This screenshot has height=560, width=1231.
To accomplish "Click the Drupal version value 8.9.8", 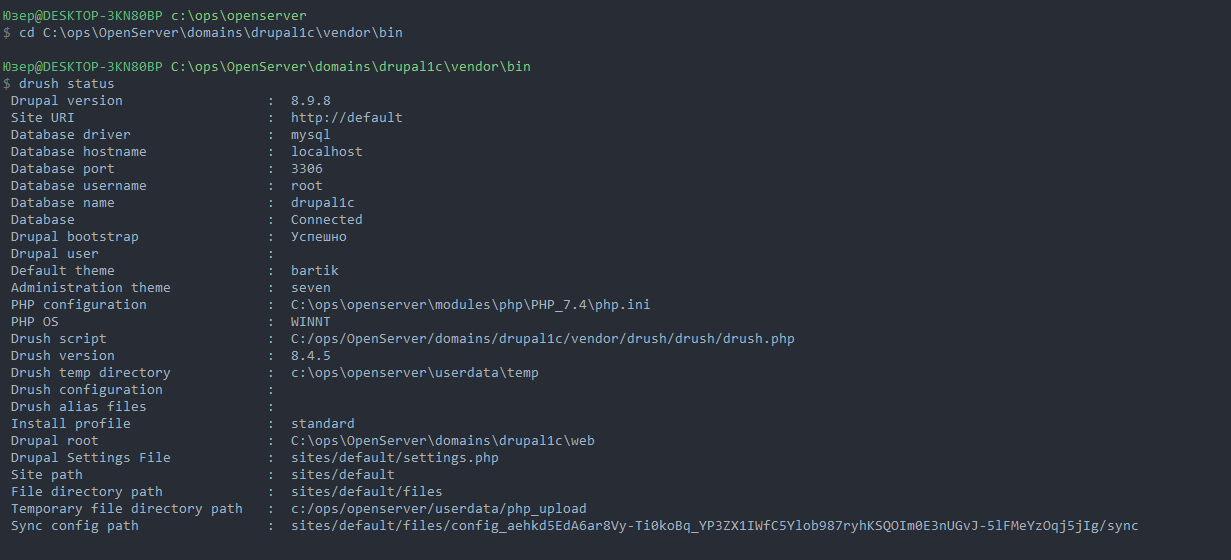I will point(310,101).
